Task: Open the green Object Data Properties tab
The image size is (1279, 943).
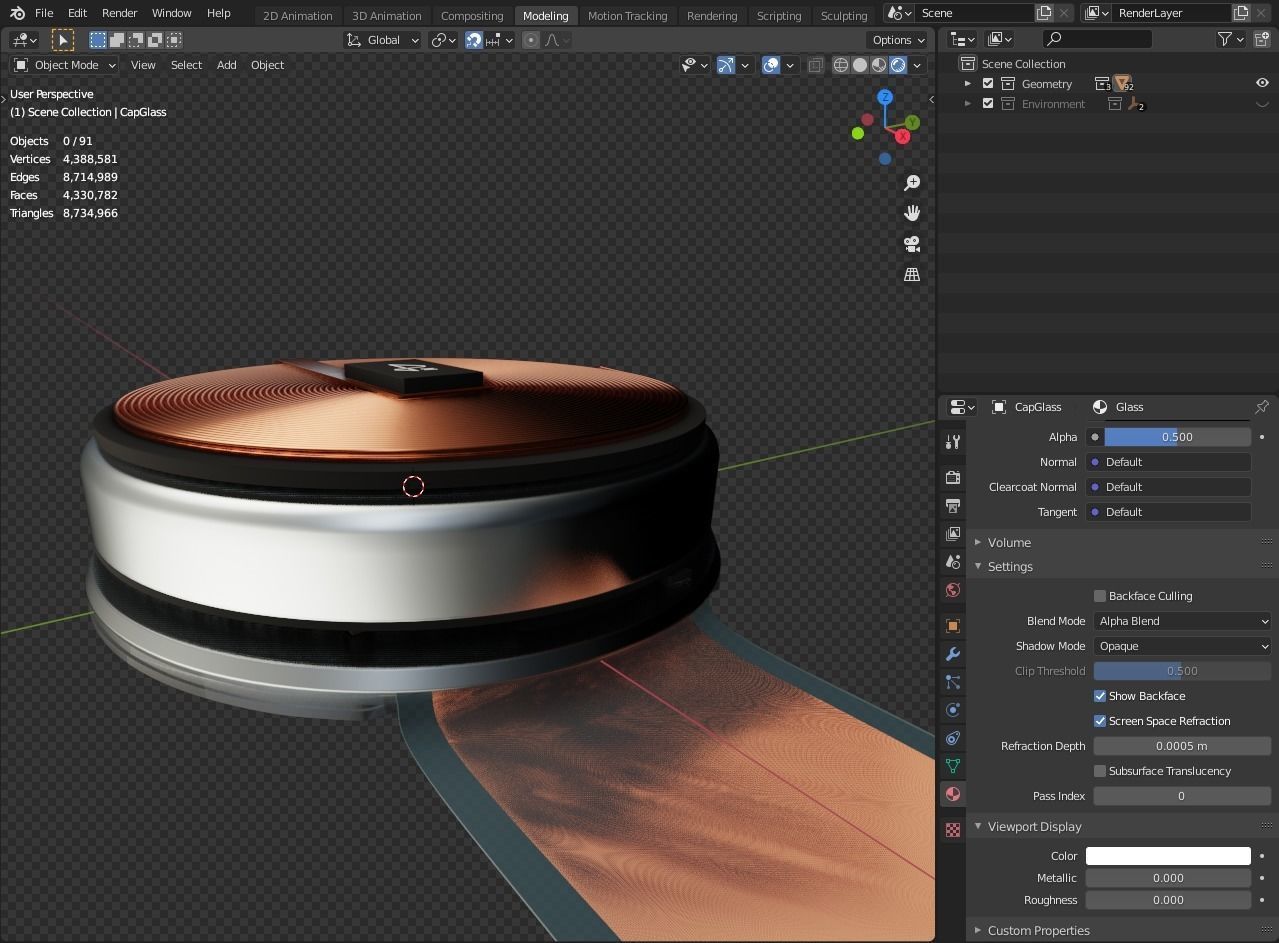Action: (x=952, y=766)
